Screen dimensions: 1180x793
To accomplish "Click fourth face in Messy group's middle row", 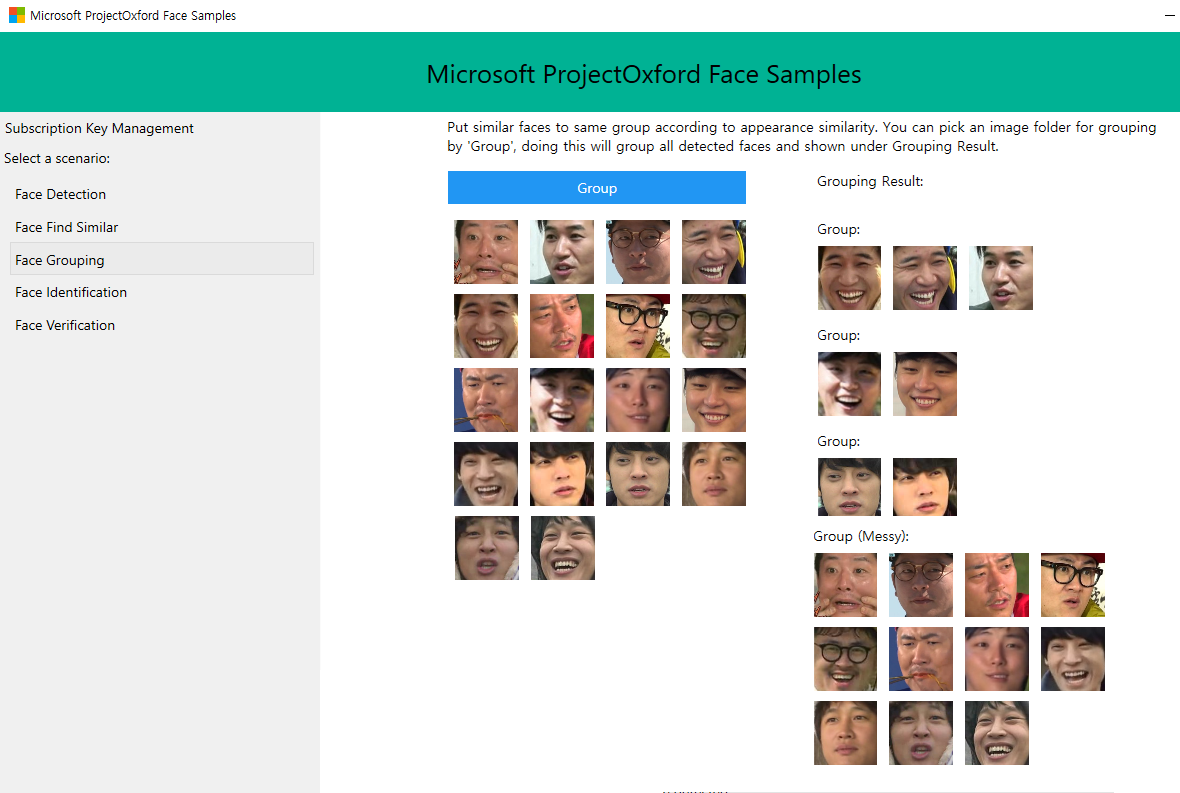I will click(1073, 659).
